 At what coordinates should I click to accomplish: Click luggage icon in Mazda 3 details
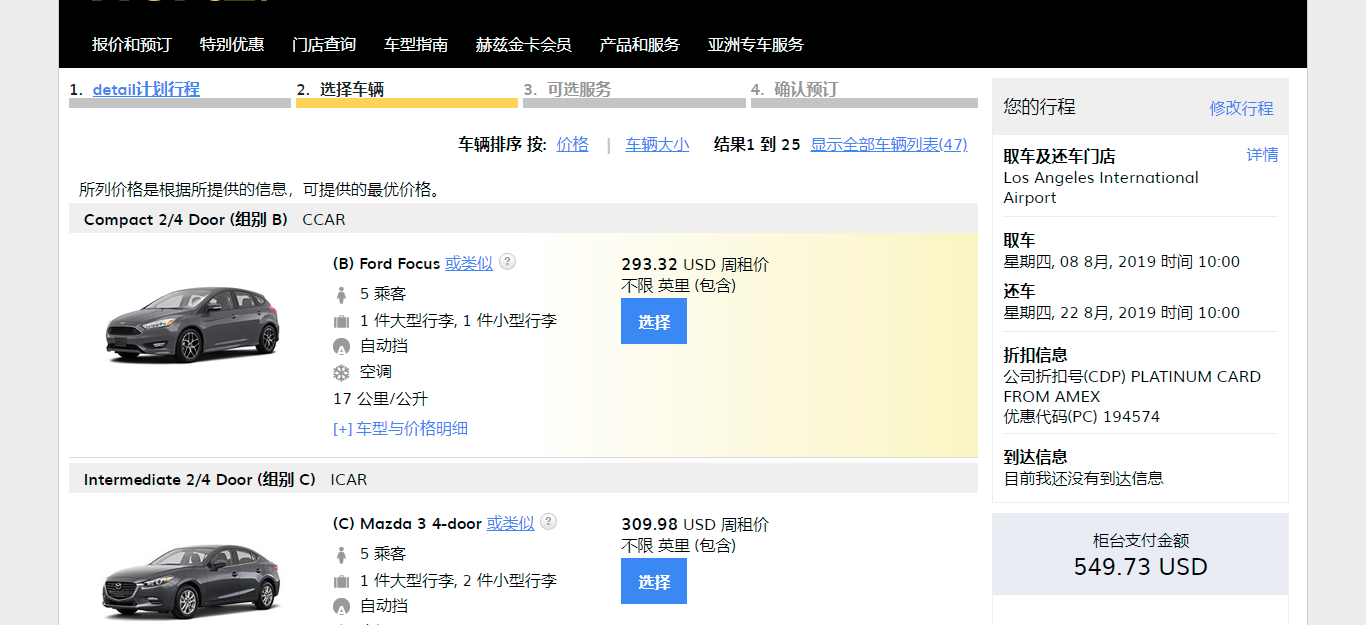341,581
